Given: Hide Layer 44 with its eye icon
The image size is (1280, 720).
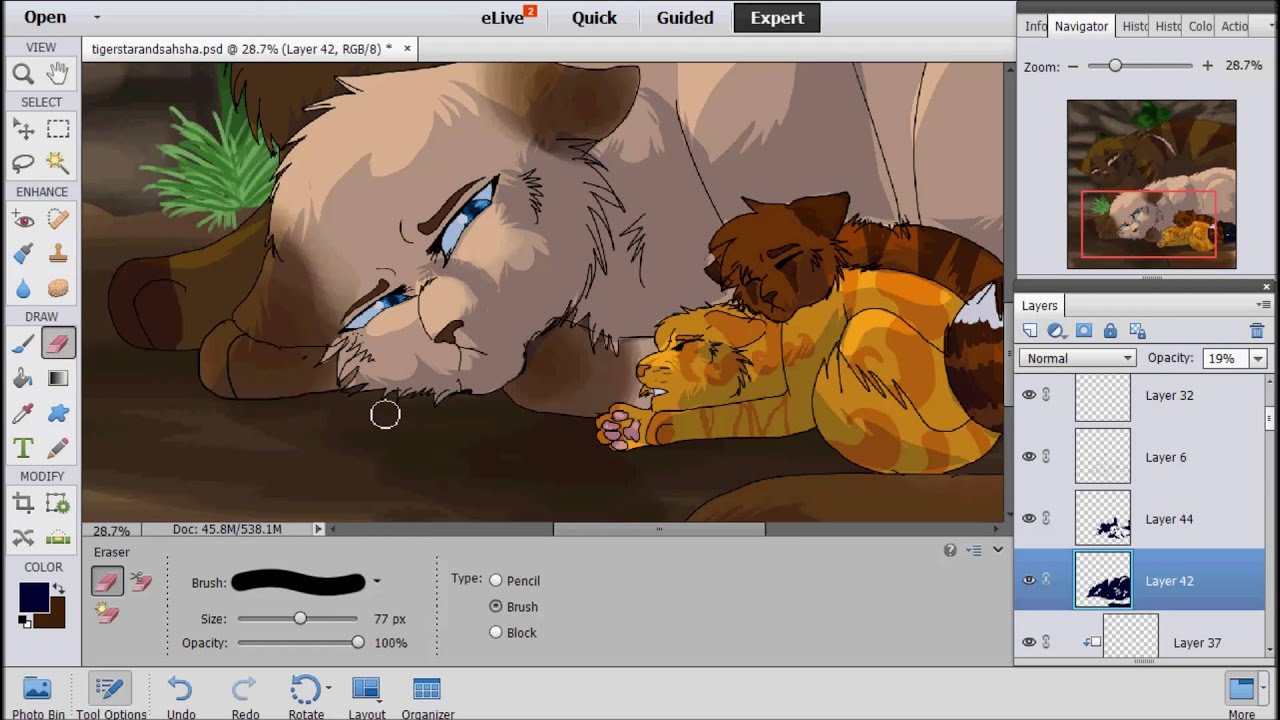Looking at the screenshot, I should point(1029,519).
